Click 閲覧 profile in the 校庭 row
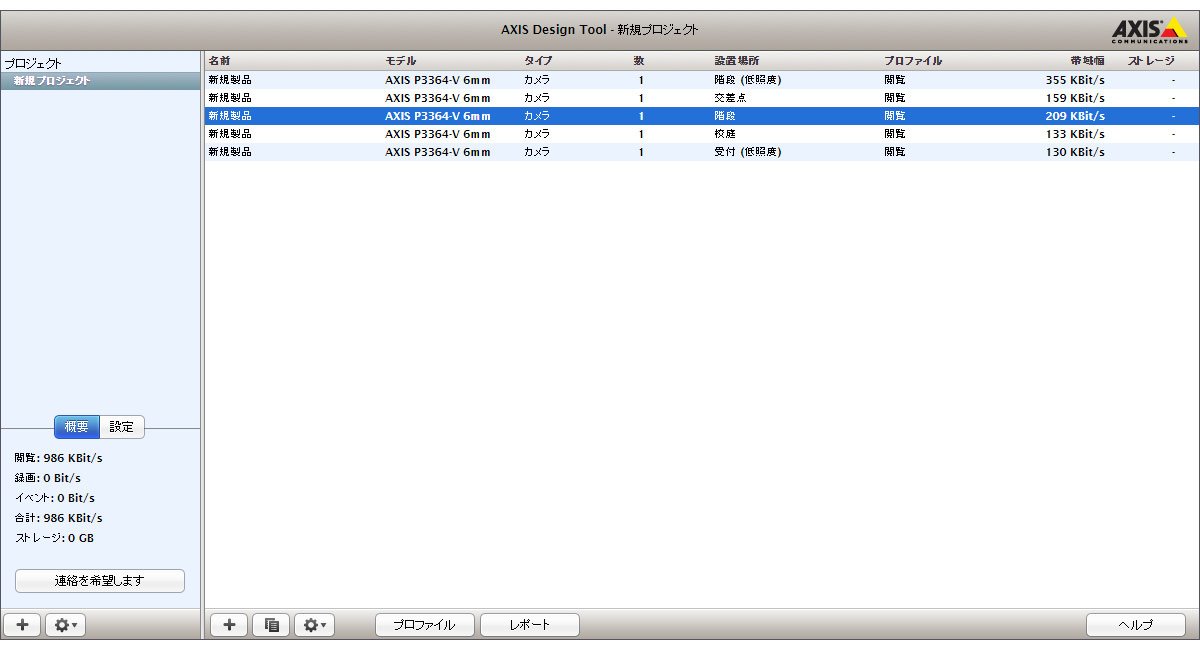The width and height of the screenshot is (1200, 650). pos(895,134)
